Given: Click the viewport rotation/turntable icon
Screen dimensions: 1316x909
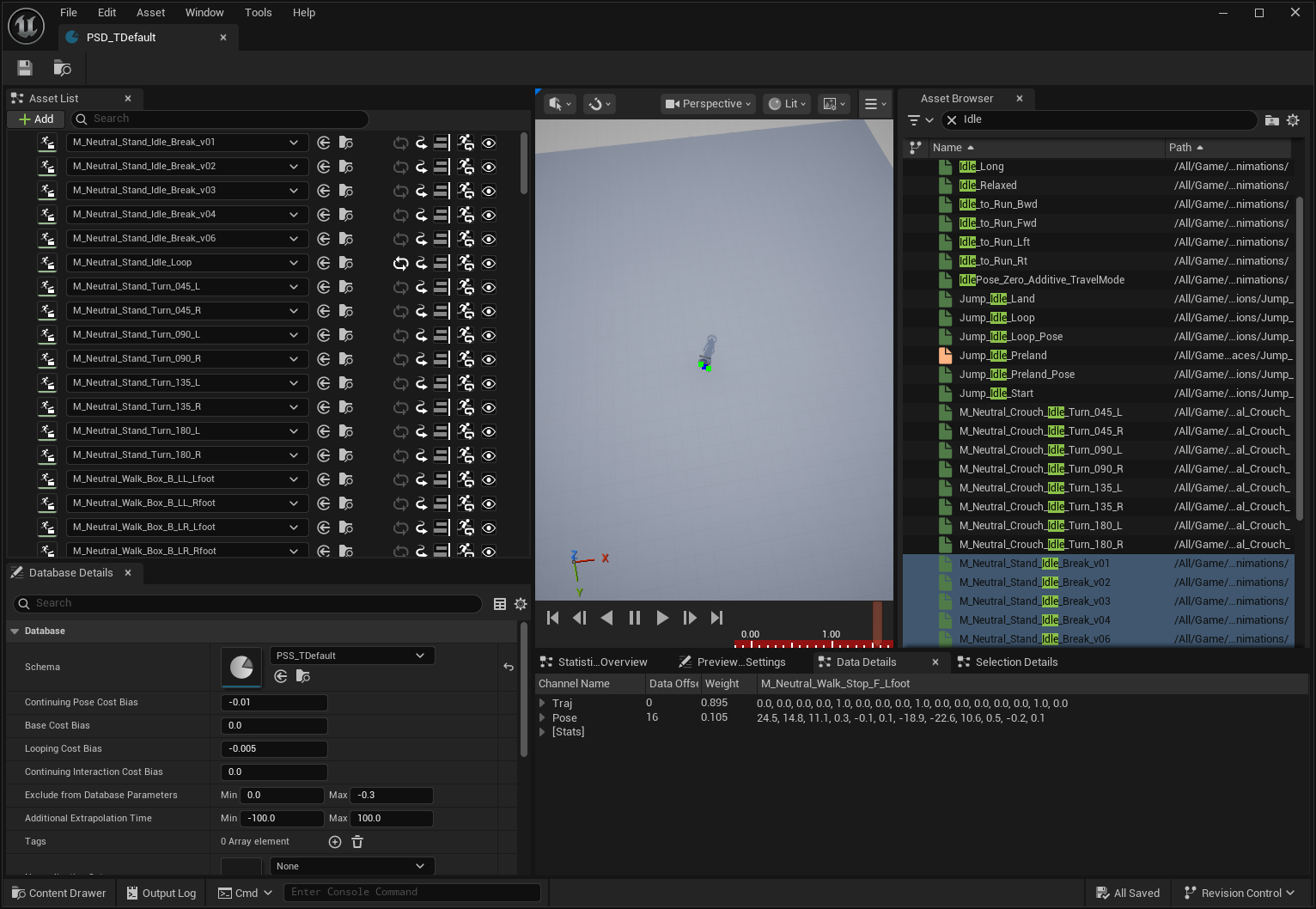Looking at the screenshot, I should coord(599,103).
